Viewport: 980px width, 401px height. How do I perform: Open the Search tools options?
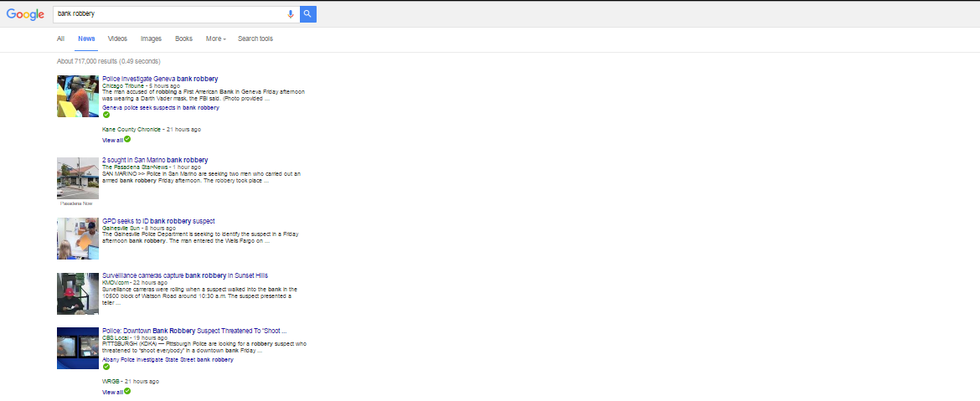pyautogui.click(x=255, y=39)
